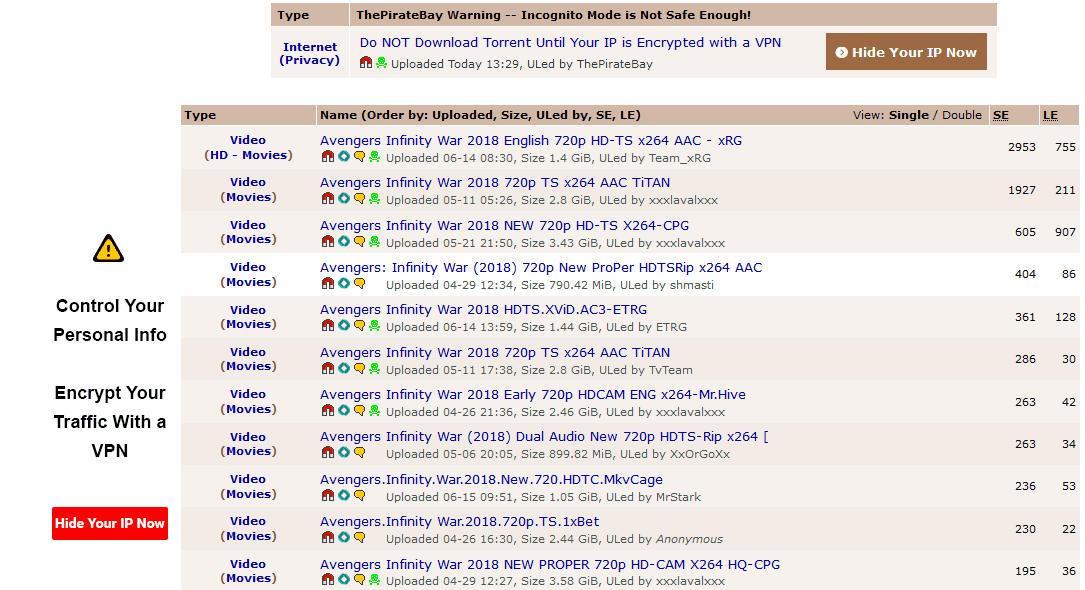This screenshot has width=1085, height=590.
Task: Click seeders value 2953
Action: [x=1021, y=147]
